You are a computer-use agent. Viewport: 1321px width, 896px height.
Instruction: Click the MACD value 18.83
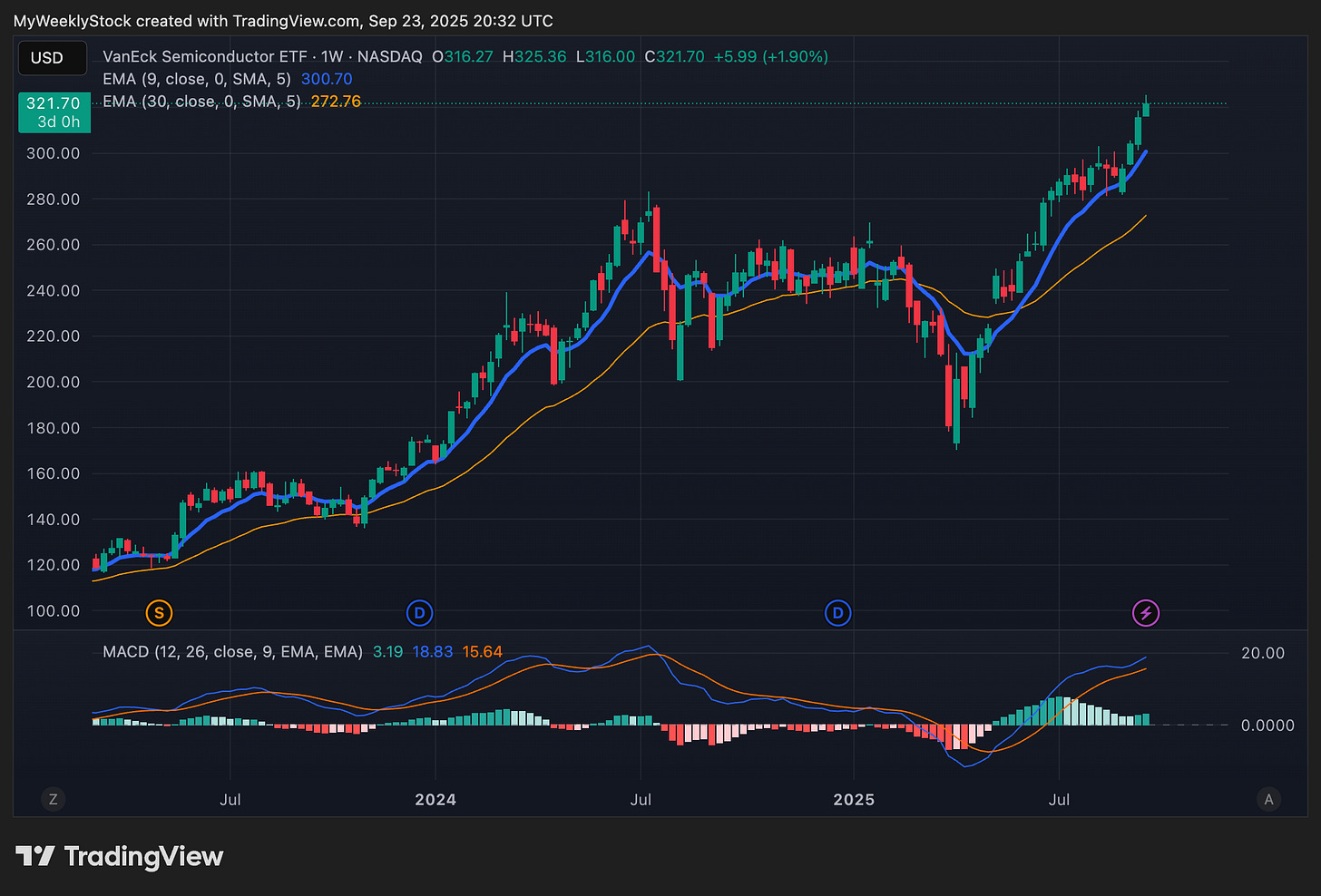[x=433, y=652]
